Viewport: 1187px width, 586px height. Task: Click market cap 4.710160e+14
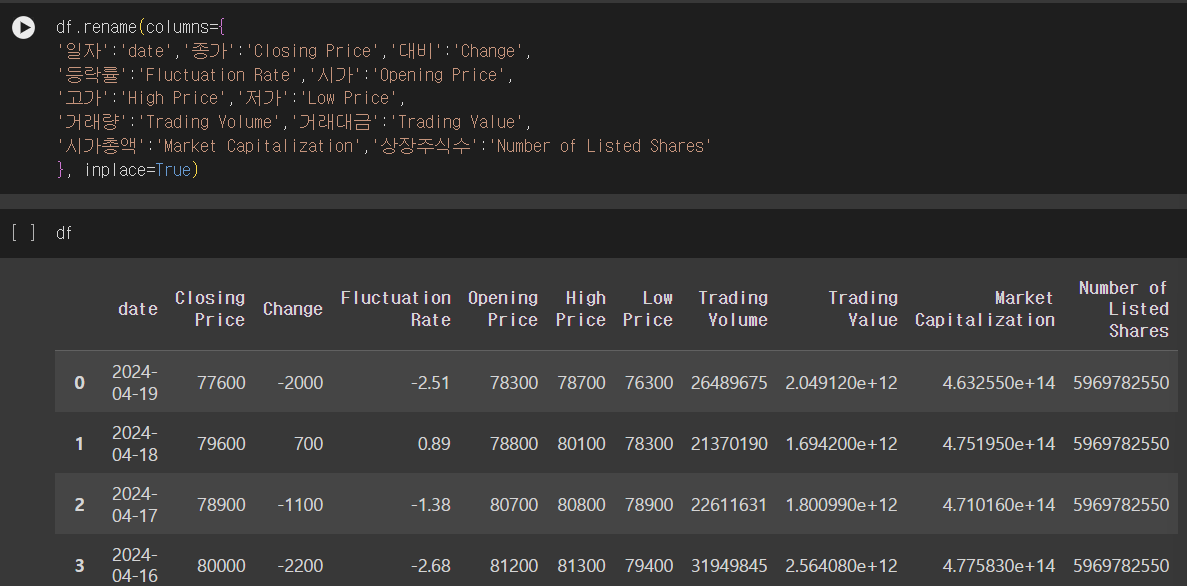(x=999, y=504)
